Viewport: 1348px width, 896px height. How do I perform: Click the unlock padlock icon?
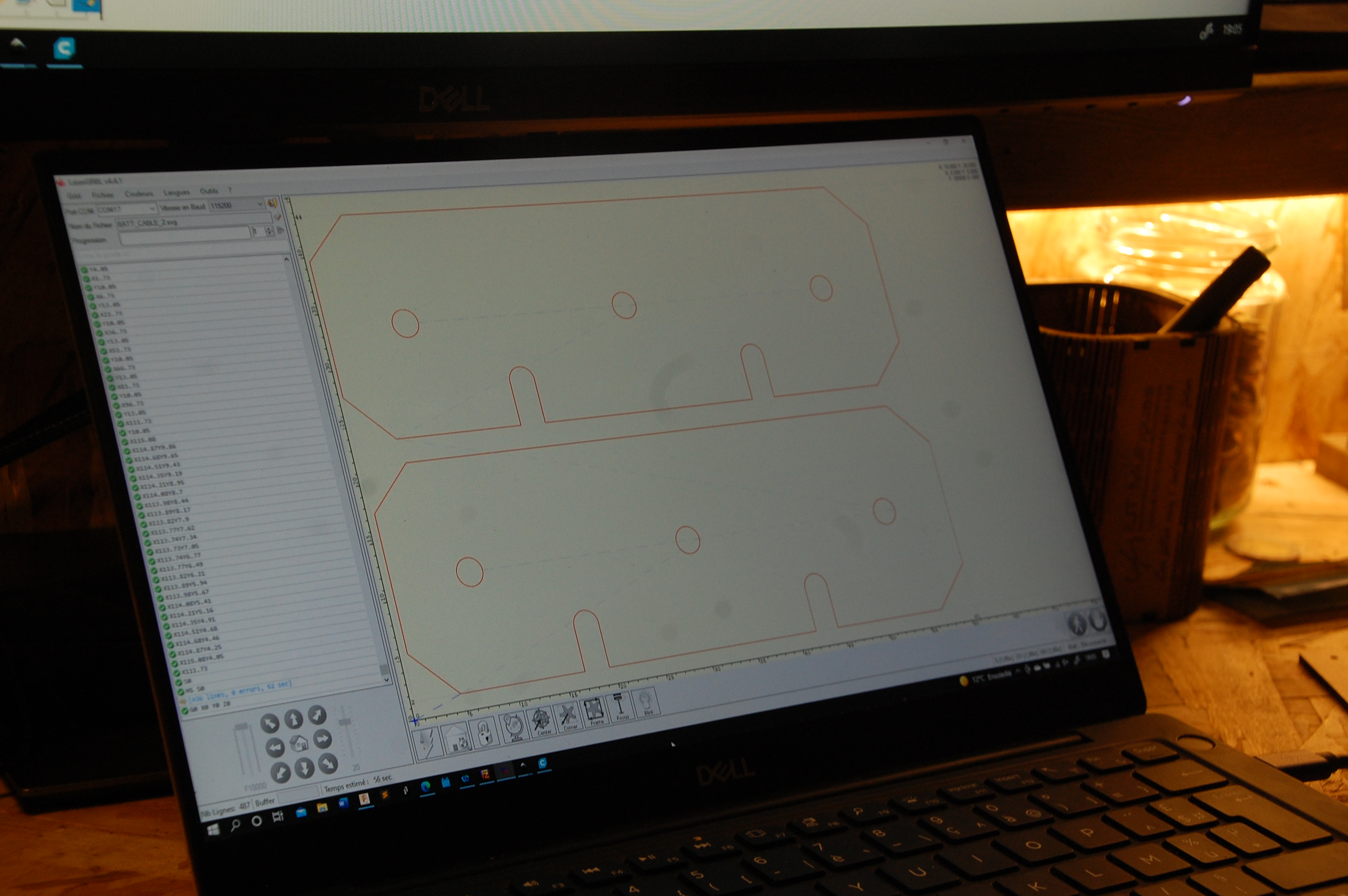click(484, 732)
